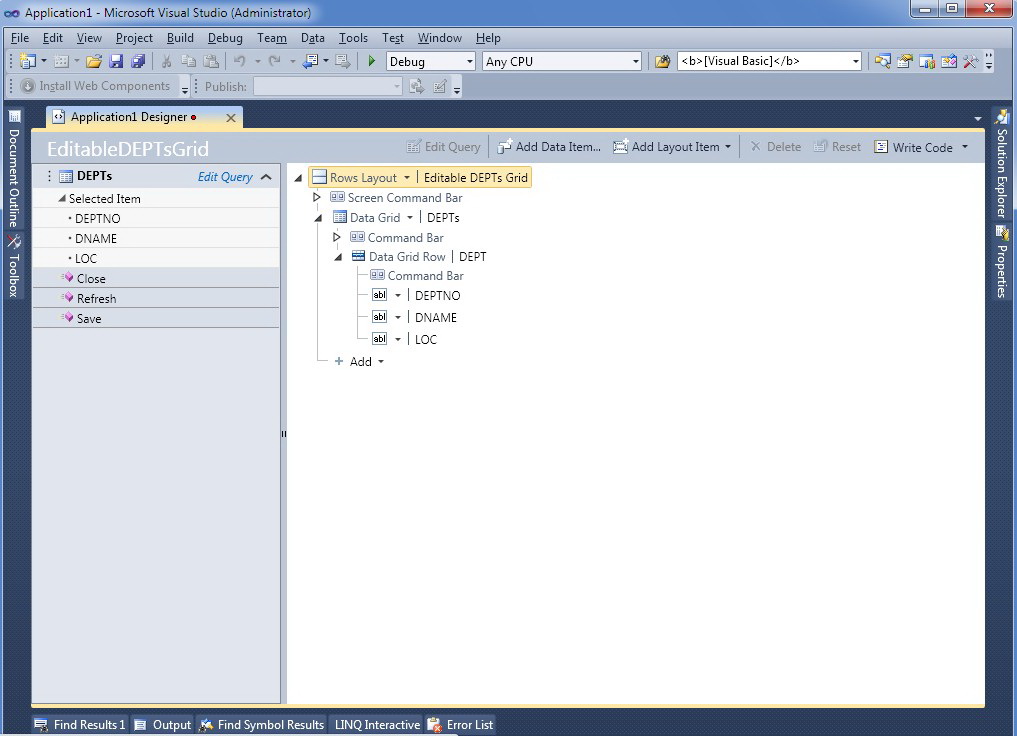Screen dimensions: 1017x736
Task: Start debugging with the green play icon
Action: 372,61
